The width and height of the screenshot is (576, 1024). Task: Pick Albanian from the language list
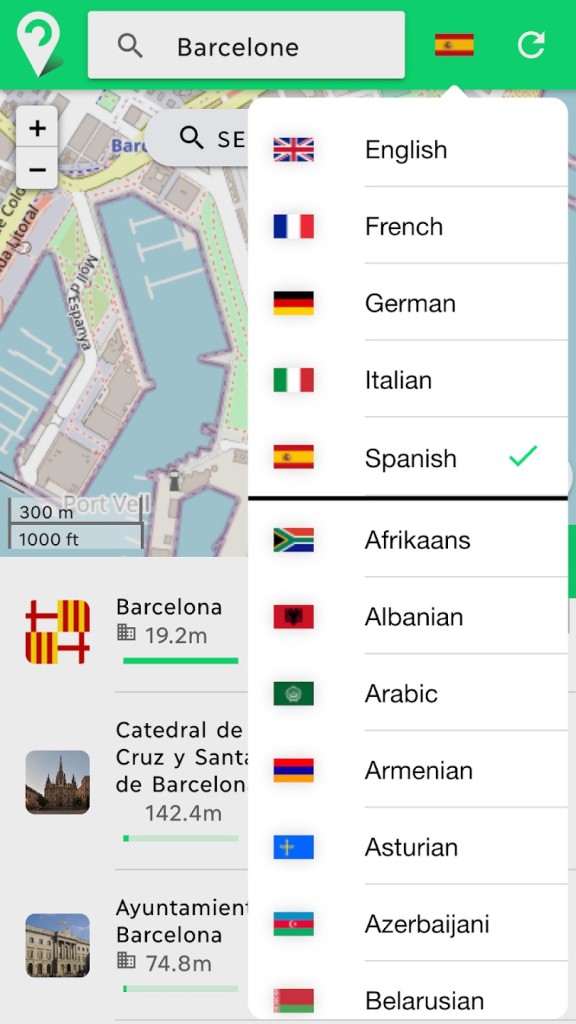tap(408, 616)
